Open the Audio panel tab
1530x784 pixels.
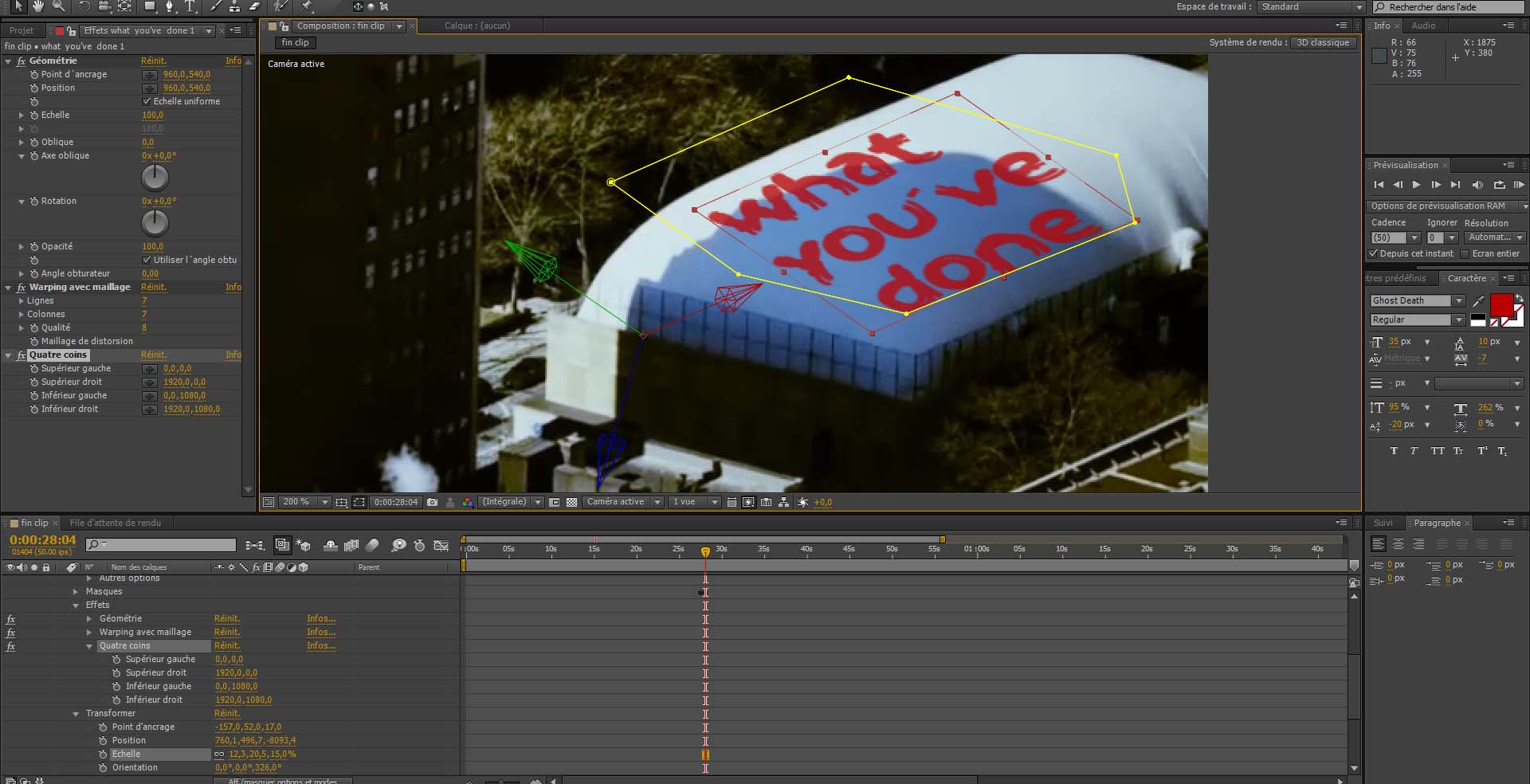1423,25
